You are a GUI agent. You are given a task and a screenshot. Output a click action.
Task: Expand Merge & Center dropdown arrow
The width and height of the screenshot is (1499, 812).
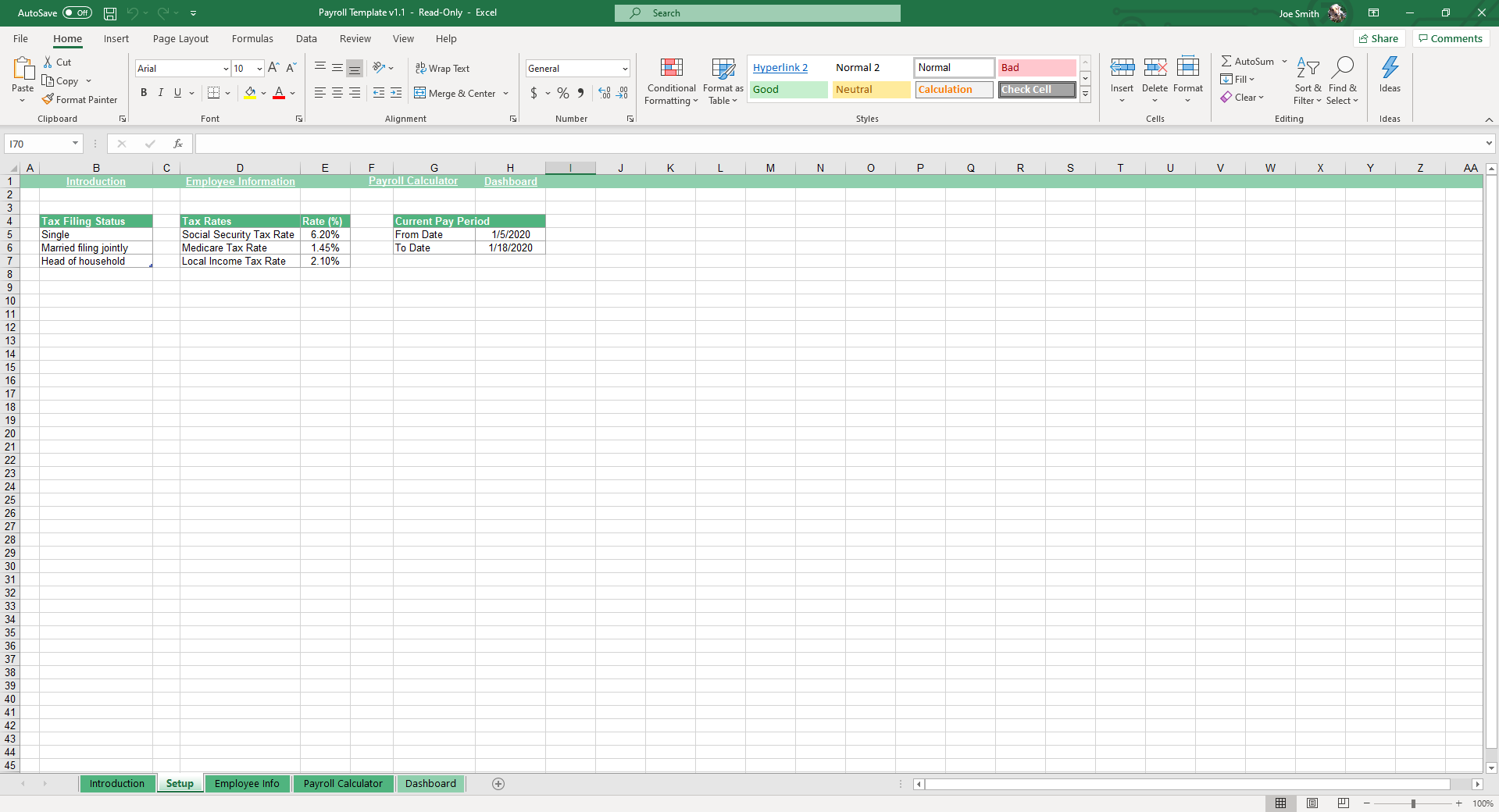(x=506, y=94)
